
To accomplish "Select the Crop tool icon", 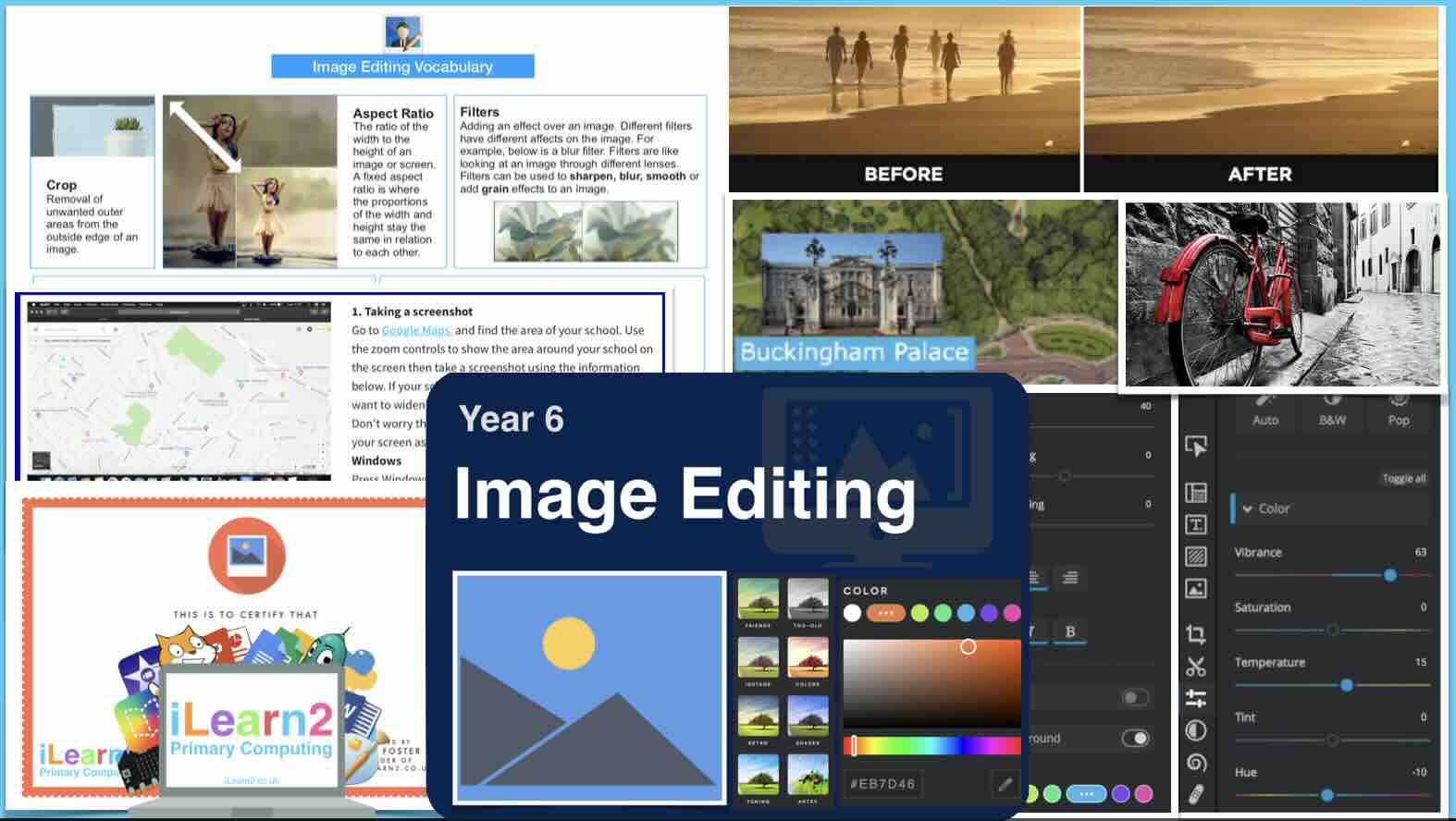I will tap(1195, 634).
